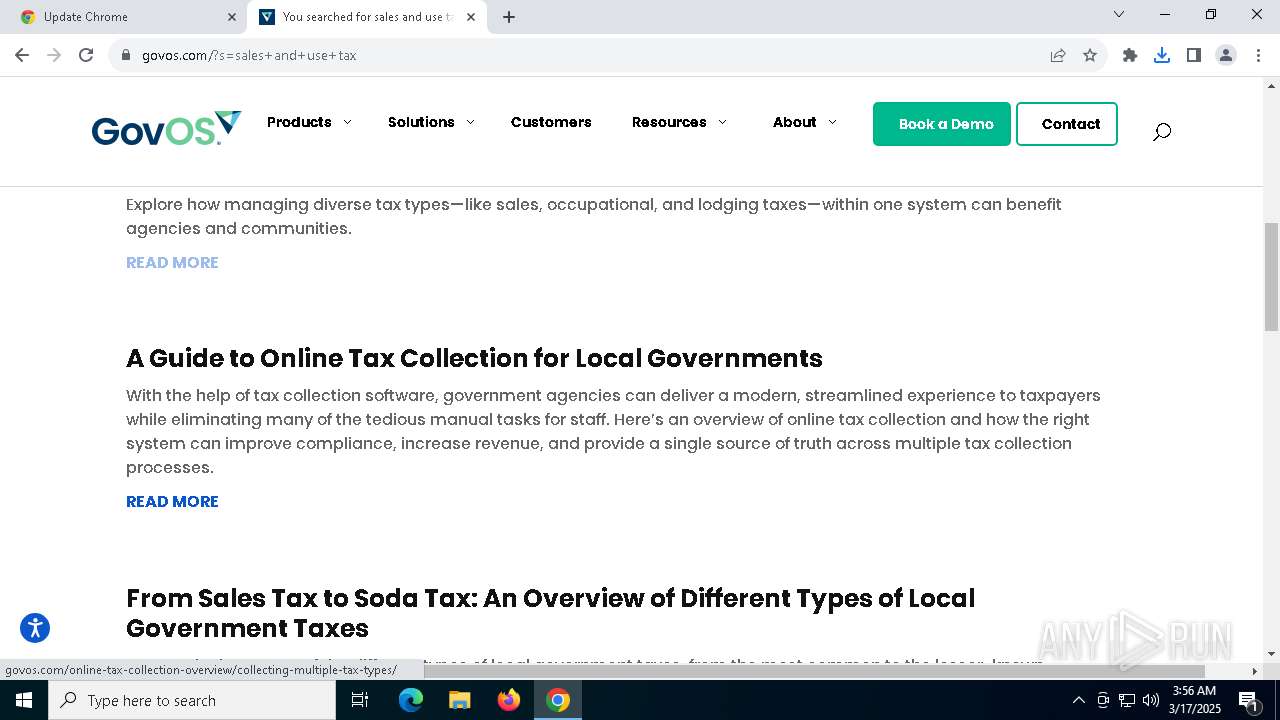Open the Chrome profile avatar
The image size is (1280, 720).
point(1226,55)
